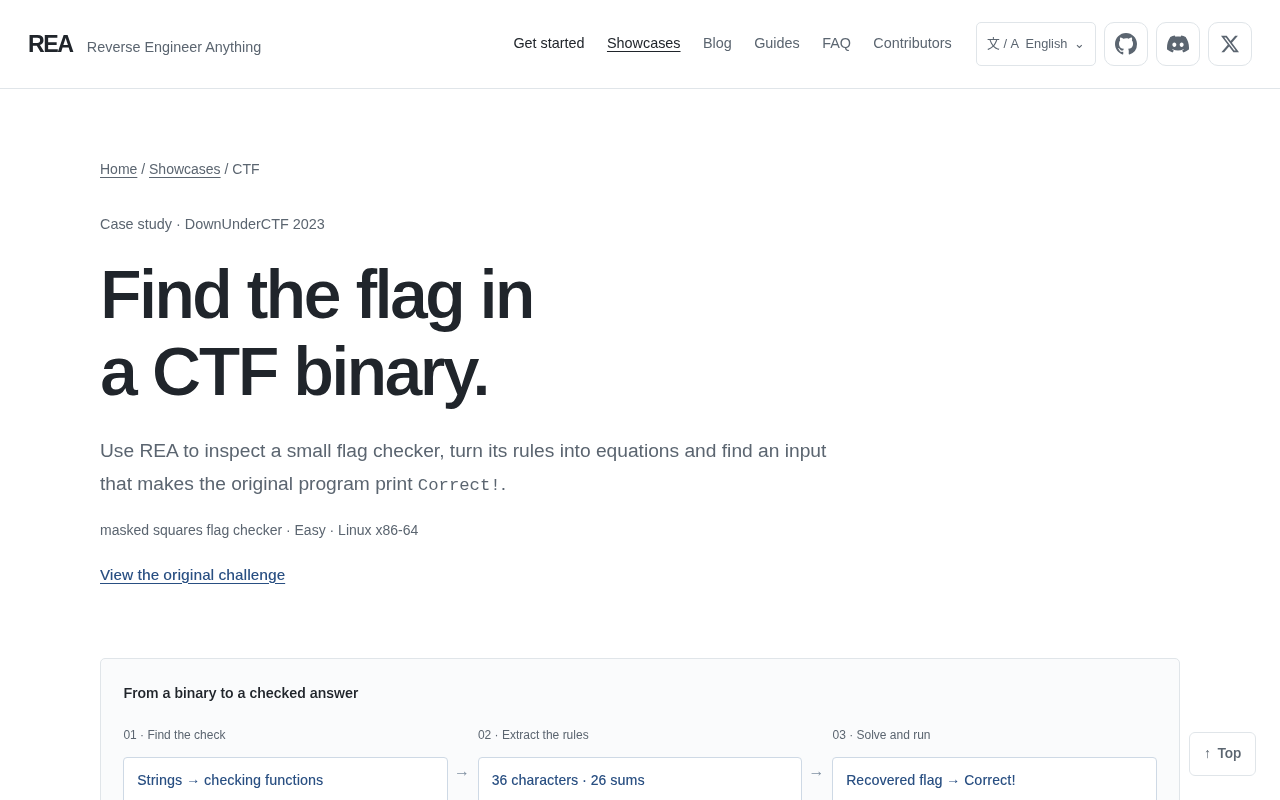The image size is (1280, 800).
Task: Click the 01 · Find the check label
Action: click(174, 735)
